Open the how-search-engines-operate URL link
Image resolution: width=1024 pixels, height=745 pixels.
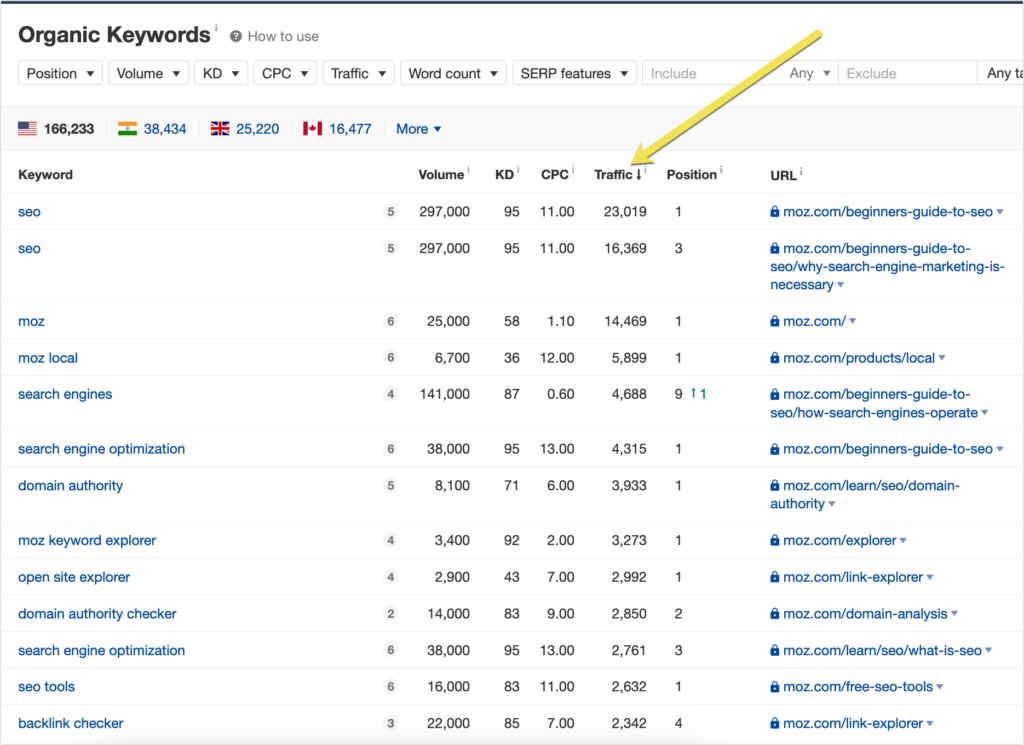pos(874,404)
